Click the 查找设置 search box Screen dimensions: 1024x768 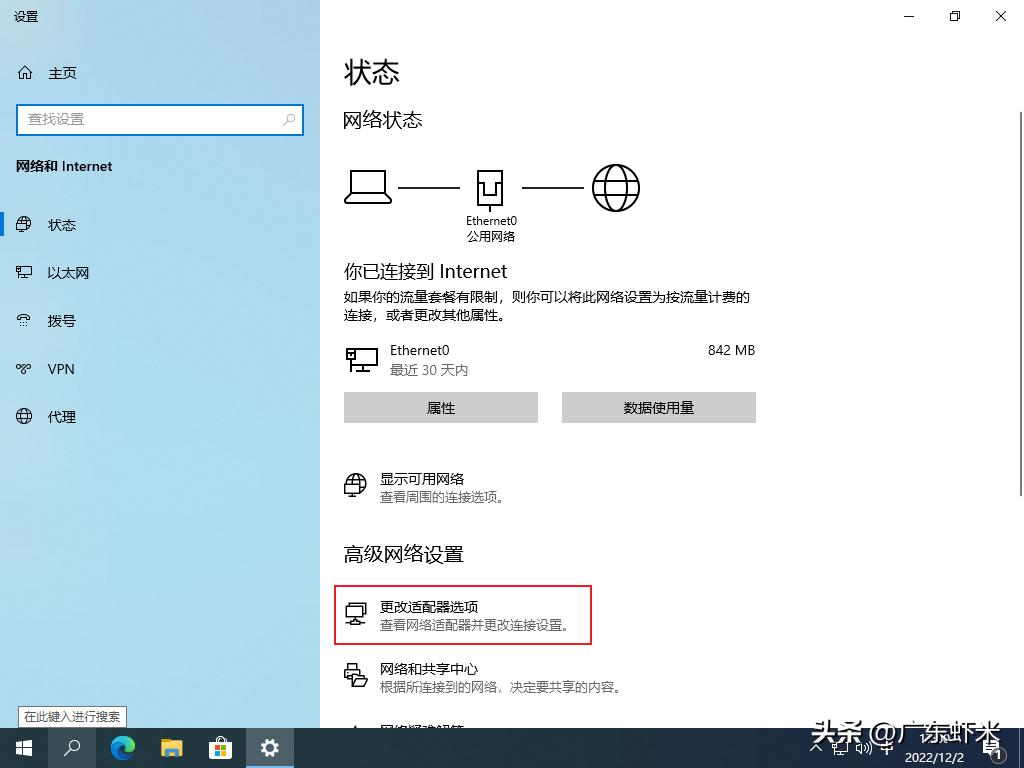click(x=160, y=119)
